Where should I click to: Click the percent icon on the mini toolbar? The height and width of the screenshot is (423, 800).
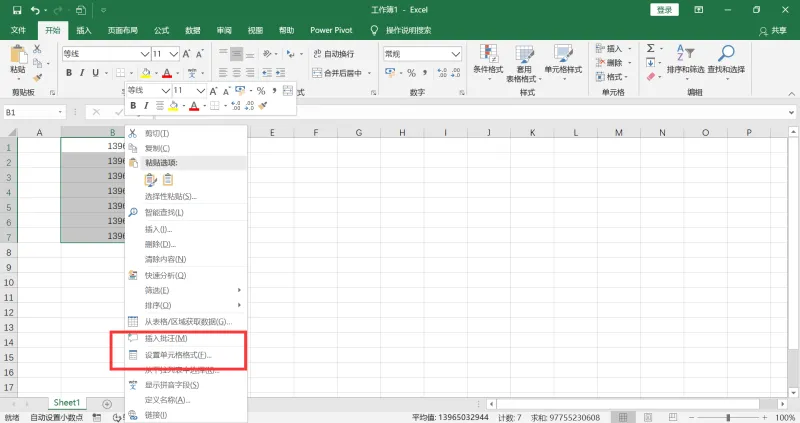pyautogui.click(x=261, y=90)
